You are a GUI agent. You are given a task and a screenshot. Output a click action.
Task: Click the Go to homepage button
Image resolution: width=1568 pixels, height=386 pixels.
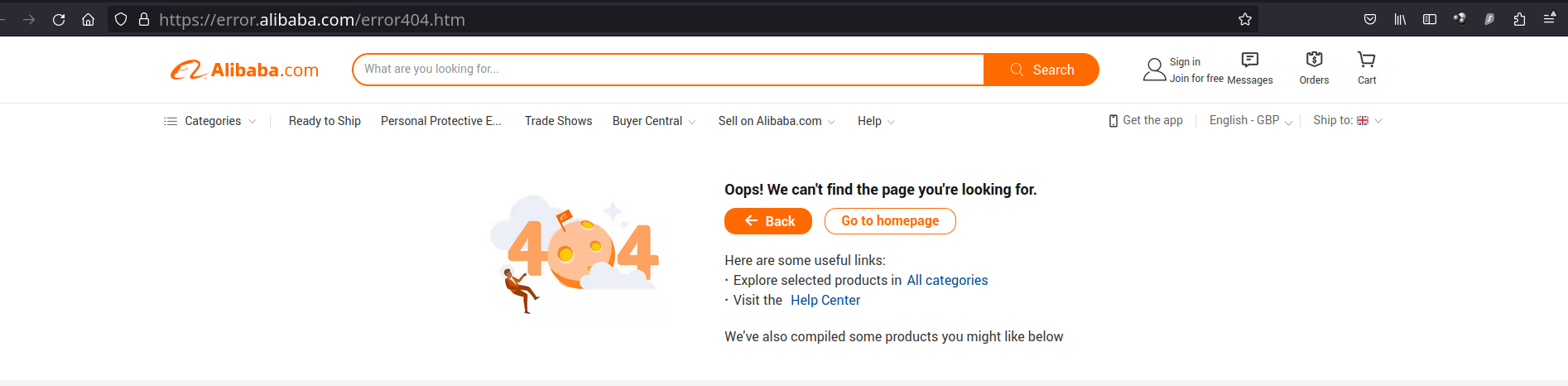890,221
